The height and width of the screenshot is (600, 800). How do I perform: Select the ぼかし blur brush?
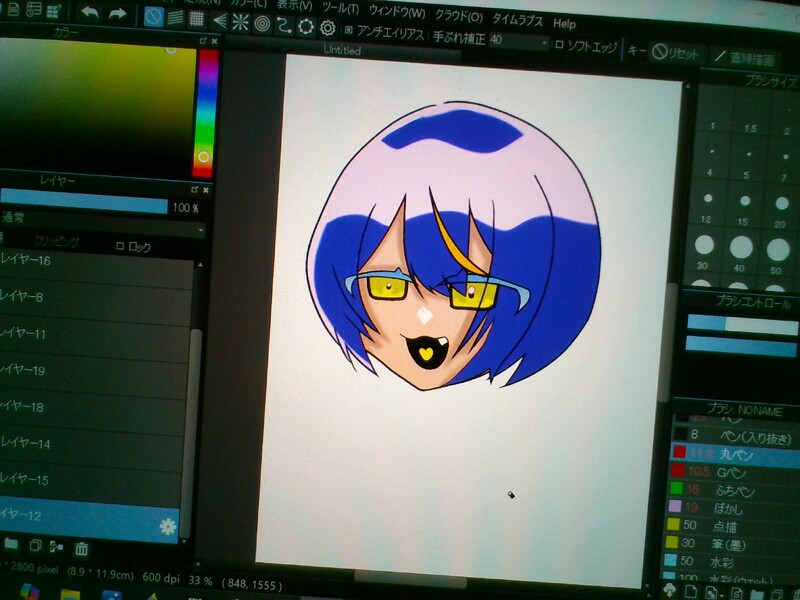[732, 507]
